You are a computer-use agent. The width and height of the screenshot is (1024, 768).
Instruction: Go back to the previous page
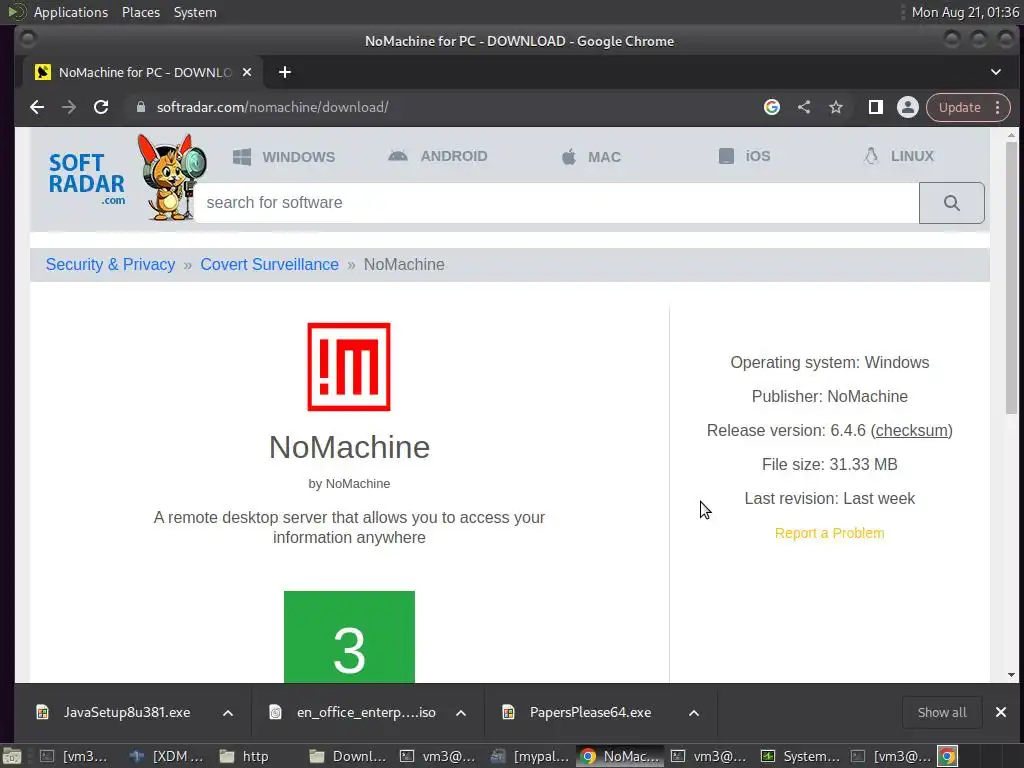click(x=37, y=107)
